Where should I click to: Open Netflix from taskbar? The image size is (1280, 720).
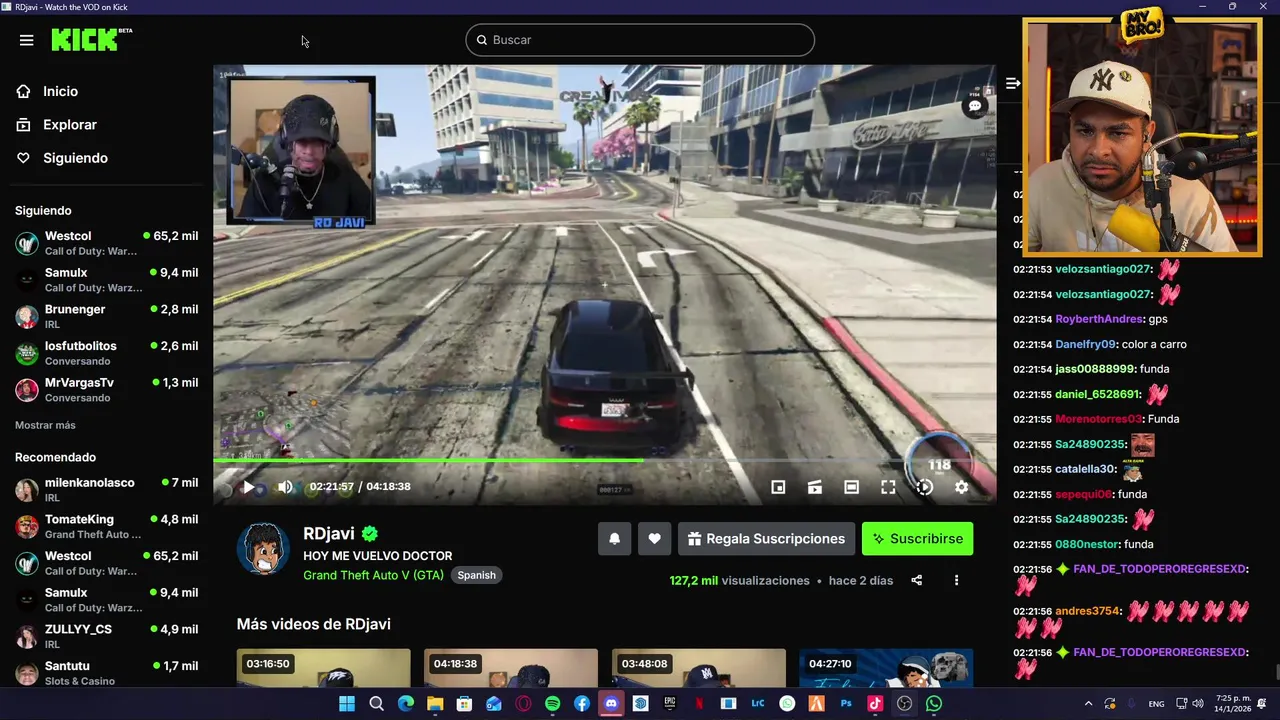699,704
